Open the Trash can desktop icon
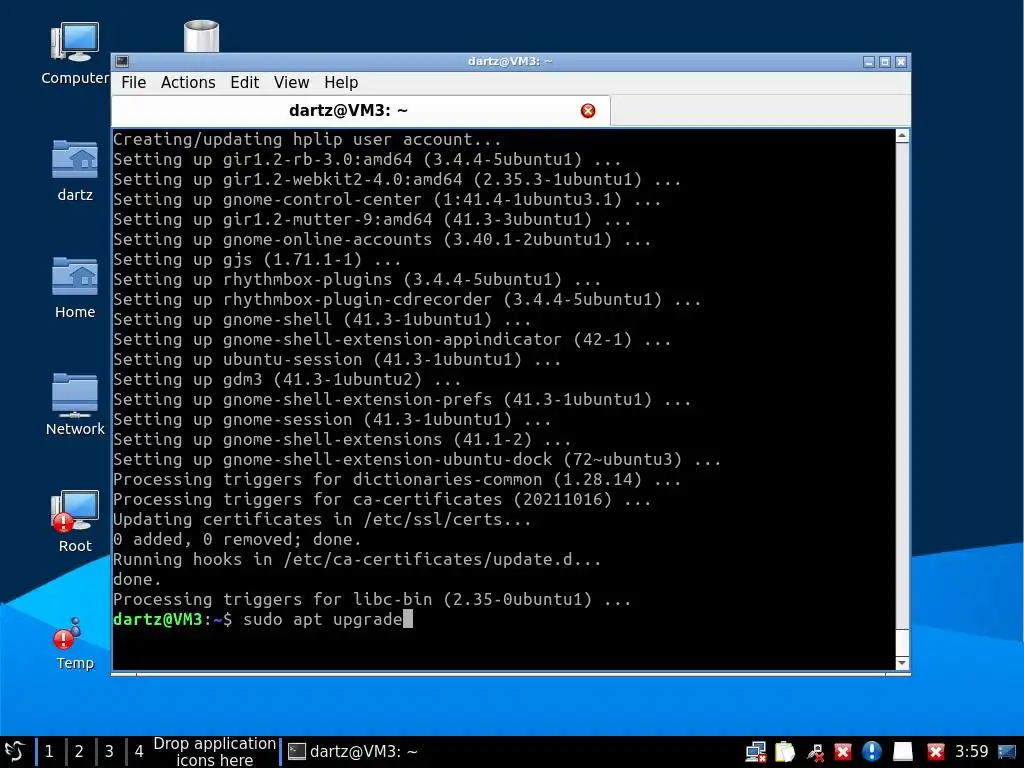The image size is (1024, 768). pos(201,36)
